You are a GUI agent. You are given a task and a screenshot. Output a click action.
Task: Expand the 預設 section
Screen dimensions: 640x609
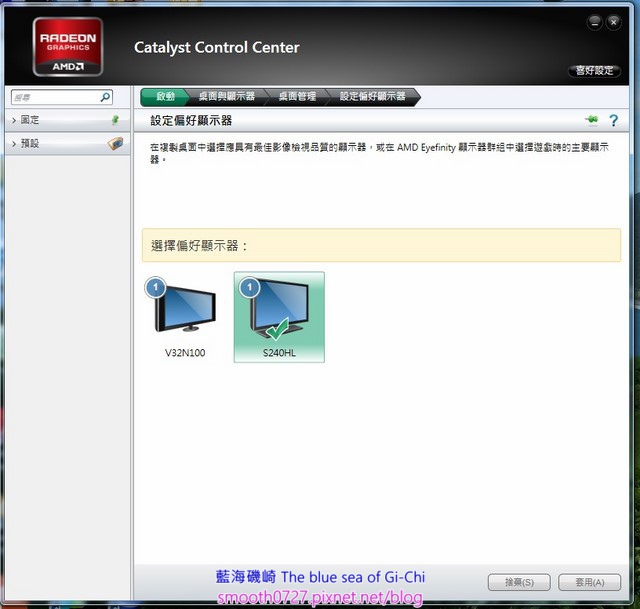[67, 144]
